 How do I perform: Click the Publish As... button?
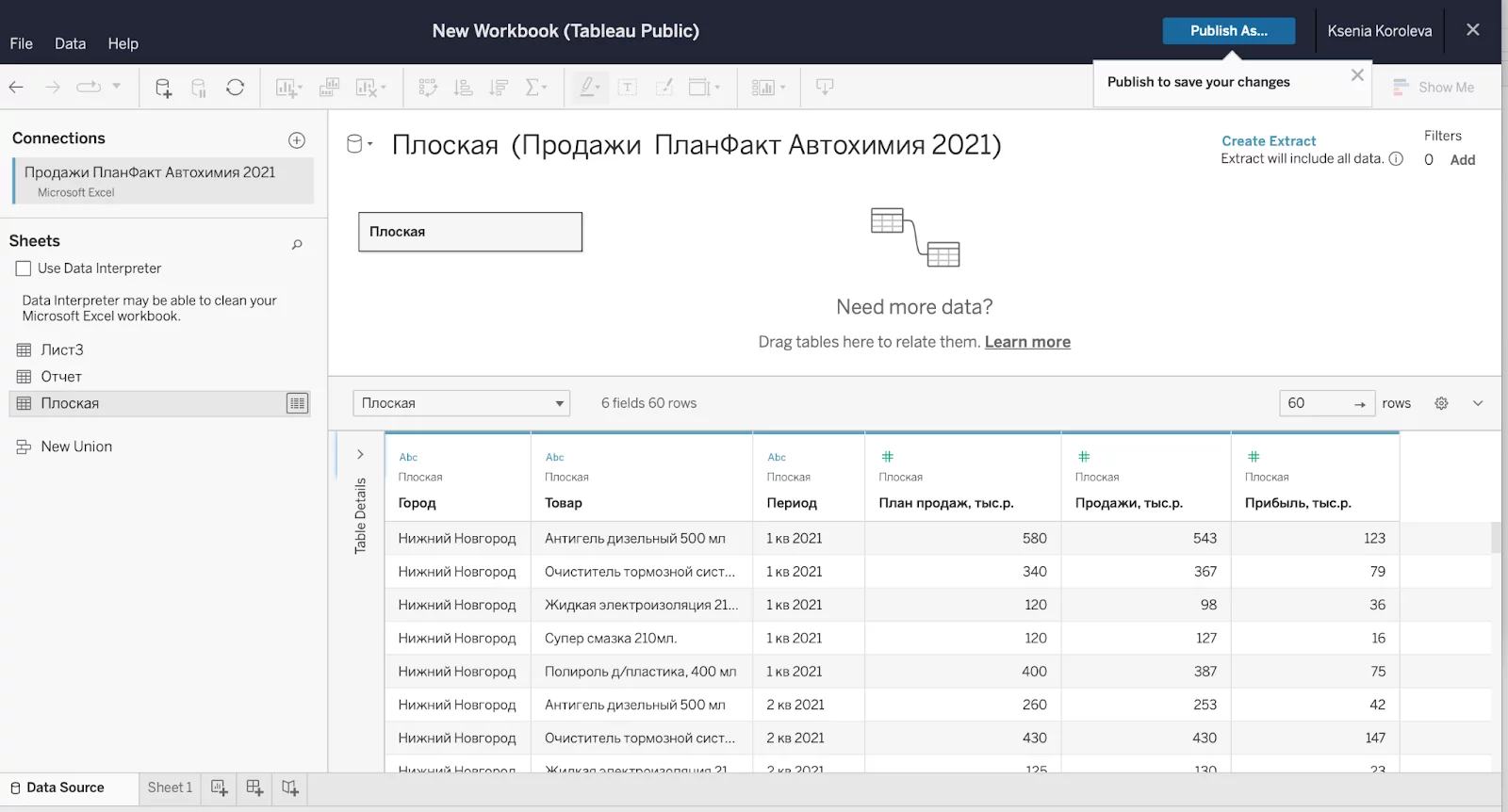(1228, 31)
